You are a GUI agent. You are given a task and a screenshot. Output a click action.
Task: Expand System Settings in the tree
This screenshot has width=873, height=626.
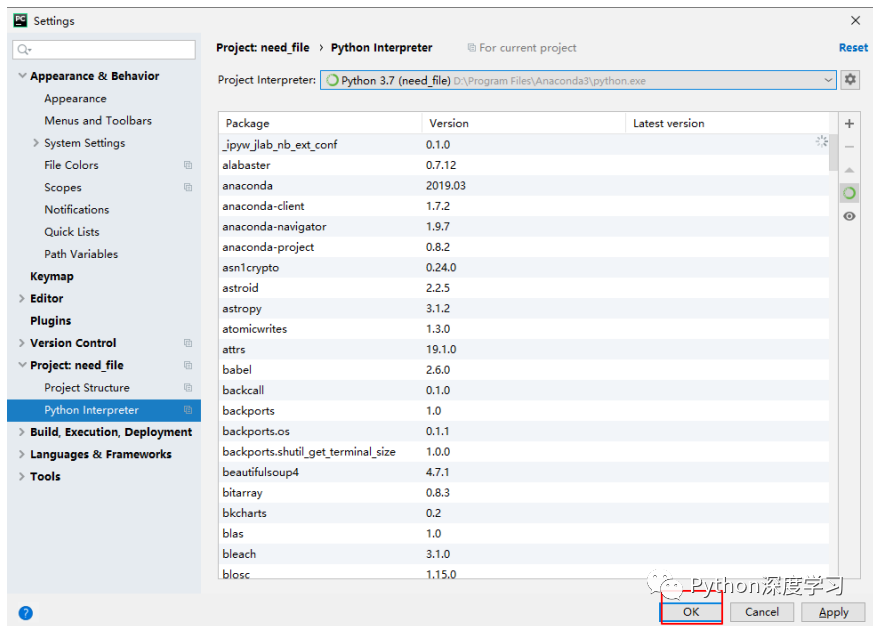(36, 143)
